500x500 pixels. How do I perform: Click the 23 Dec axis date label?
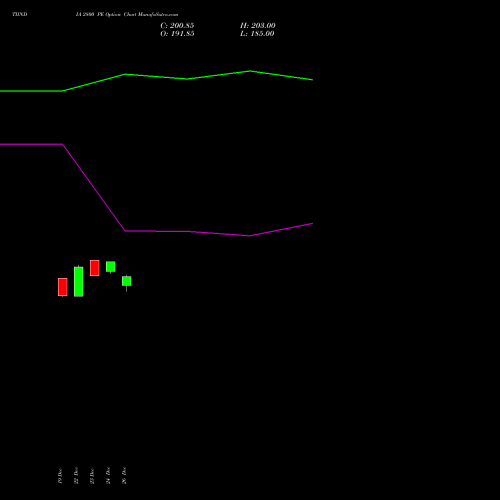pos(92,476)
